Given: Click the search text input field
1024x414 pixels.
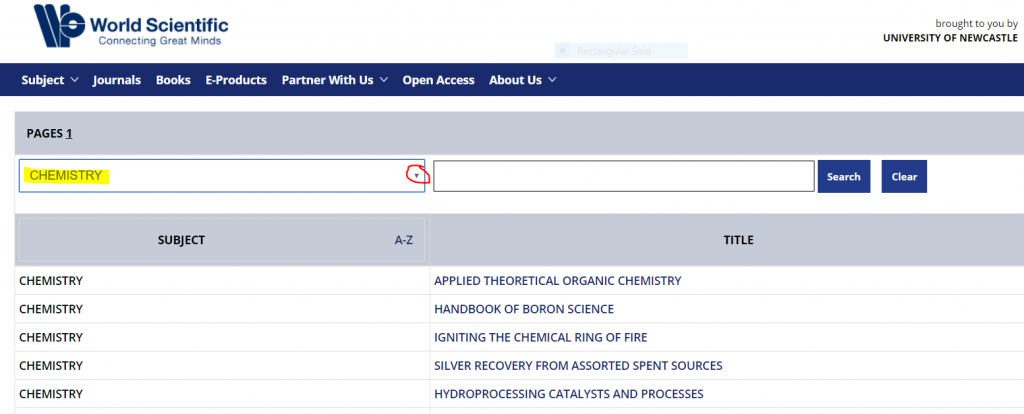Looking at the screenshot, I should [x=623, y=176].
